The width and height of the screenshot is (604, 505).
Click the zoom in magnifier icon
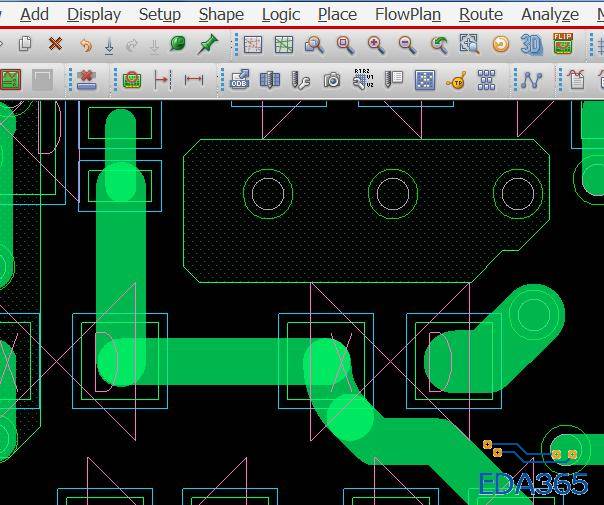pos(376,44)
